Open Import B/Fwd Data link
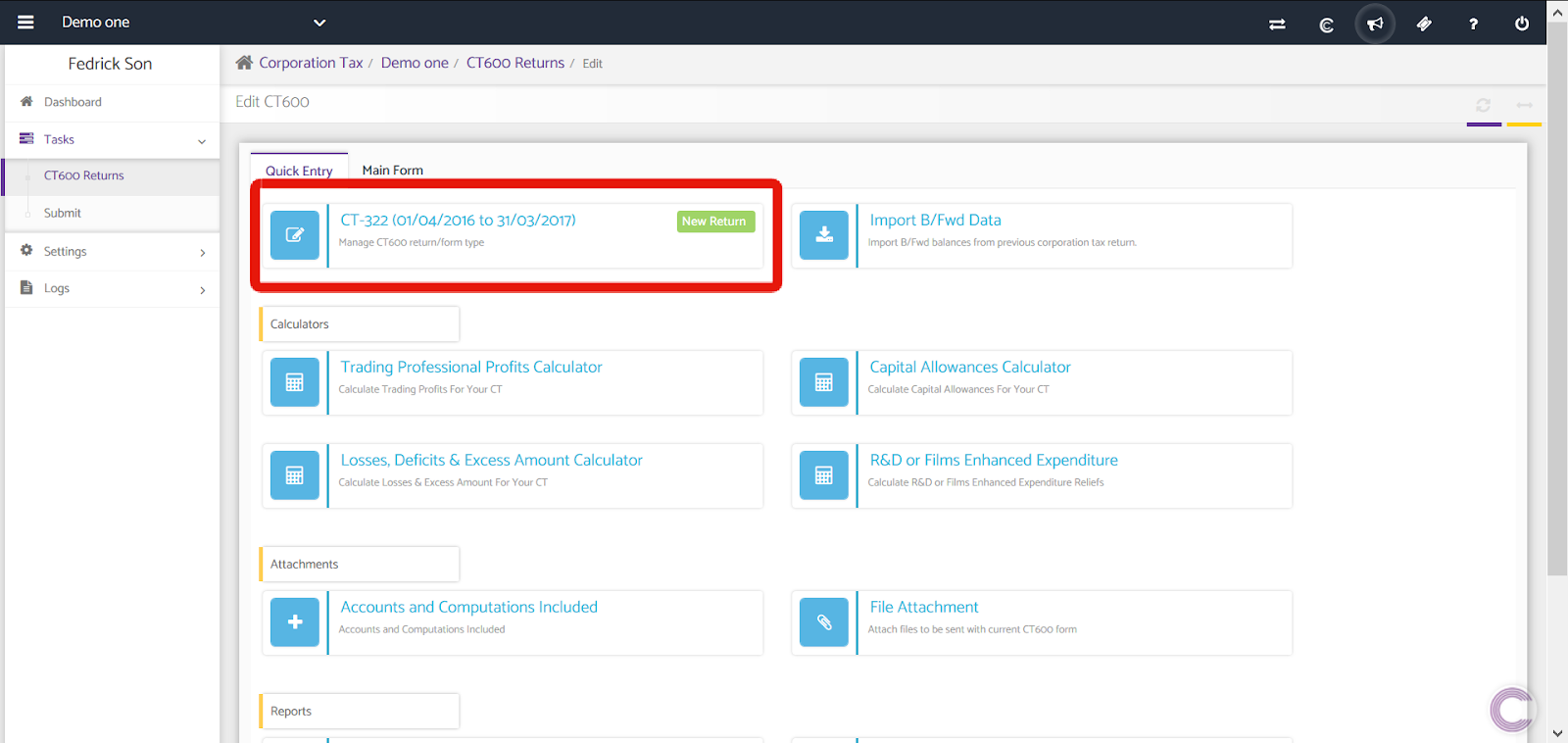 (x=935, y=221)
